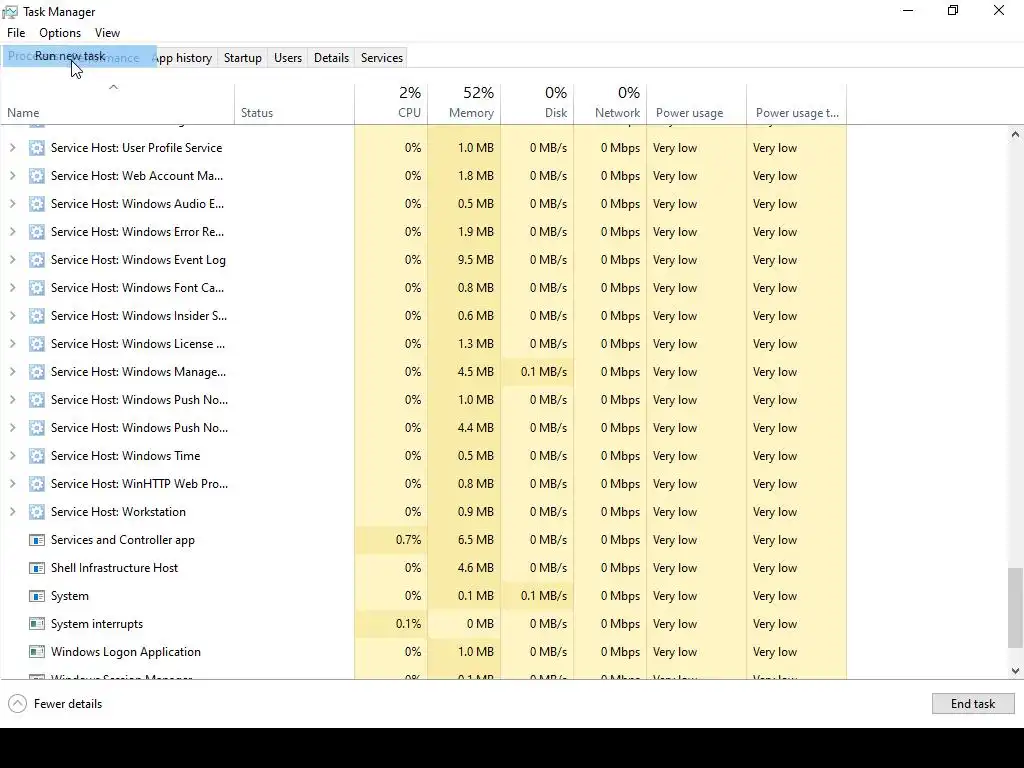Select 0.1 MB/s disk cell of System row

[537, 596]
